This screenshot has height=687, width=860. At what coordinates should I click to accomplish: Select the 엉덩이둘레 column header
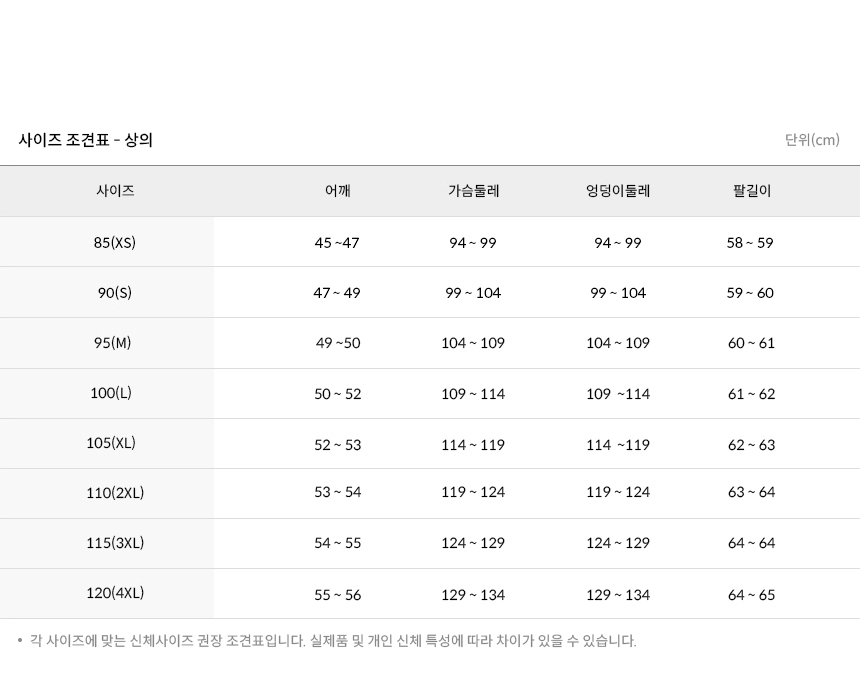617,190
